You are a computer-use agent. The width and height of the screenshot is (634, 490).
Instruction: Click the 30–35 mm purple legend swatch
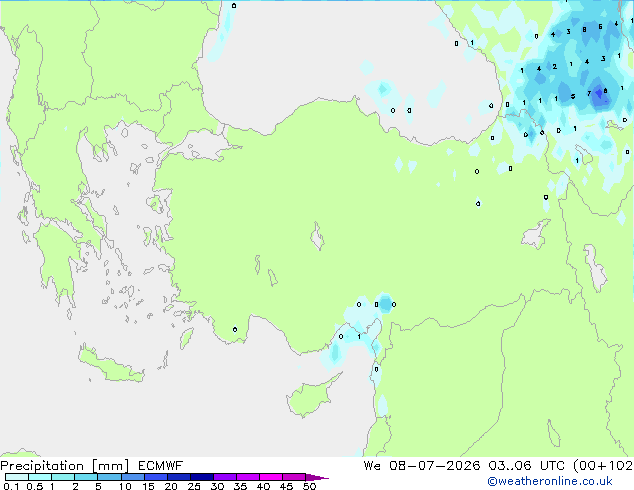pos(224,477)
